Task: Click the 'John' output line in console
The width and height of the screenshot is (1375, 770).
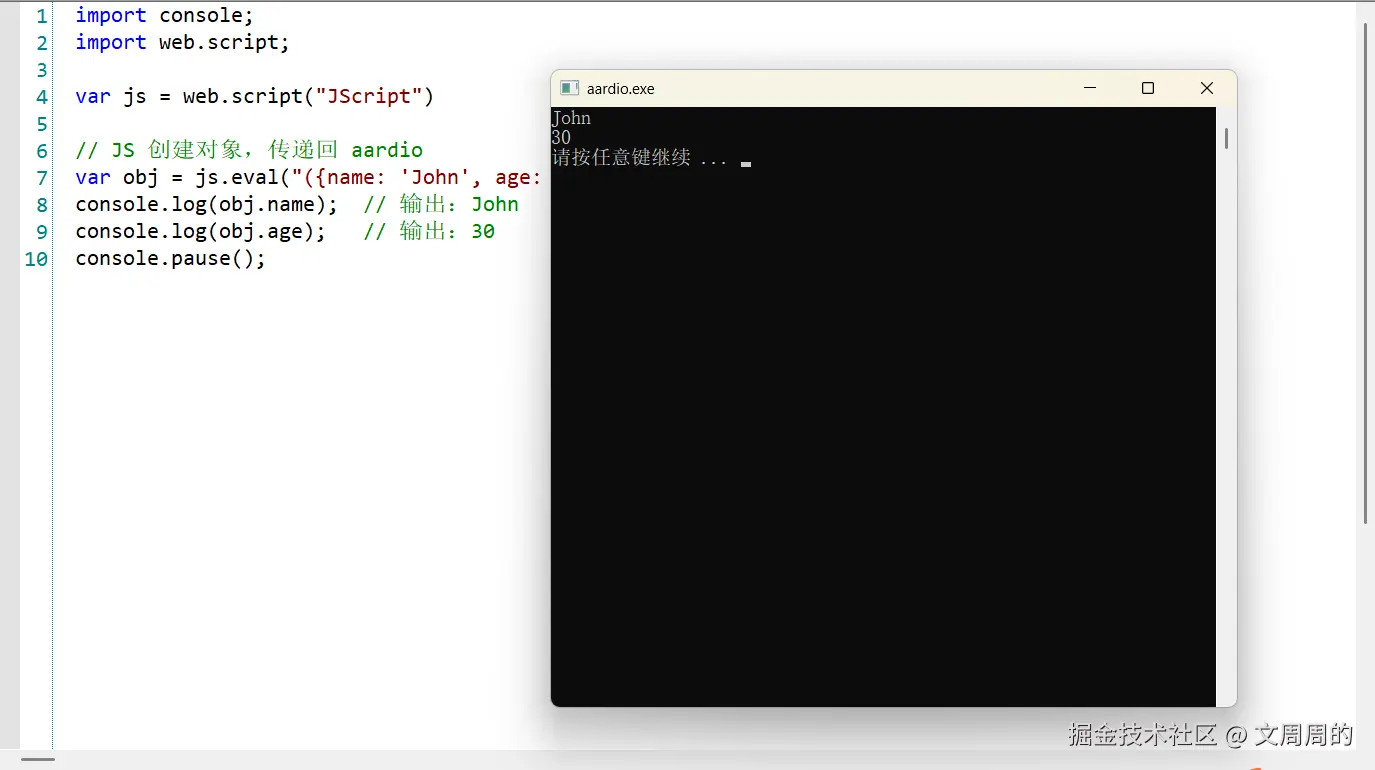Action: (572, 118)
